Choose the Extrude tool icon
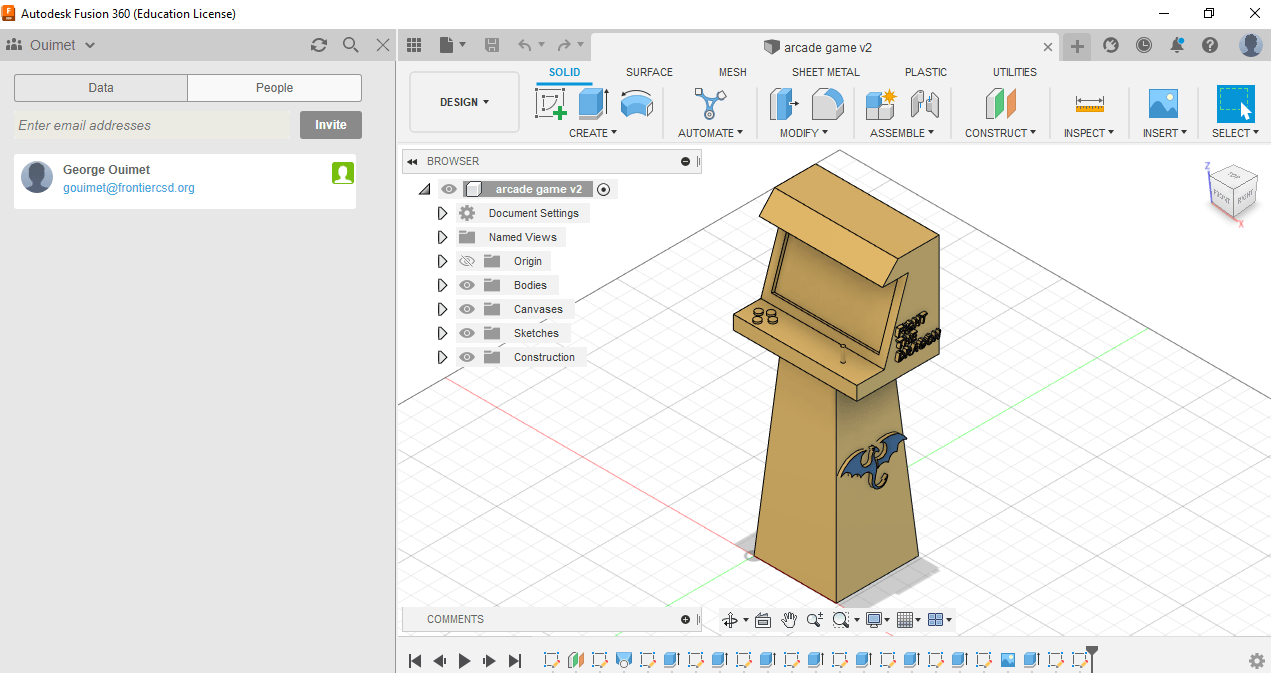 click(594, 104)
